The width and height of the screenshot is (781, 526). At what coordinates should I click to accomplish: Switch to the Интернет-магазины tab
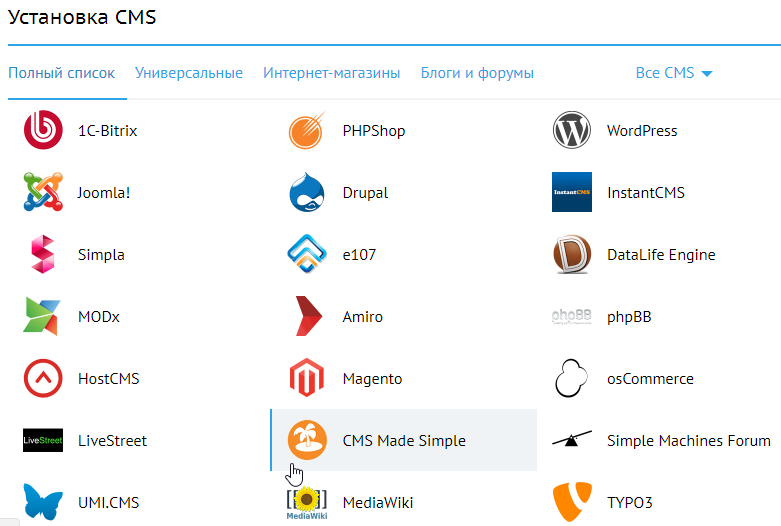332,73
